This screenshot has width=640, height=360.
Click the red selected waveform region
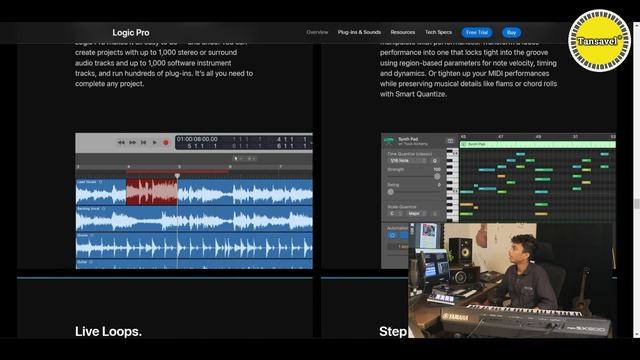pos(152,192)
